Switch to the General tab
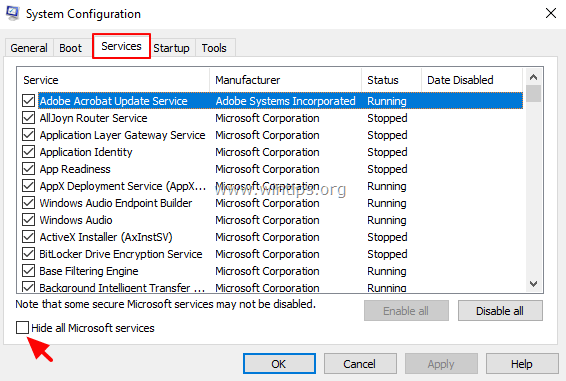The width and height of the screenshot is (566, 381). [29, 48]
